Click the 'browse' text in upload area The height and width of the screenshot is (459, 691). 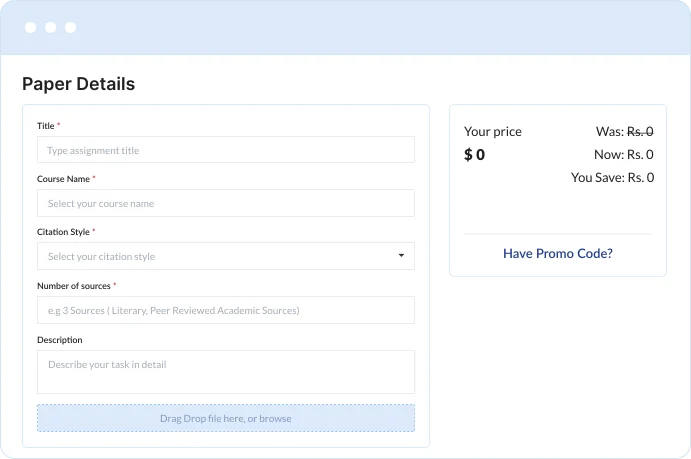[278, 418]
